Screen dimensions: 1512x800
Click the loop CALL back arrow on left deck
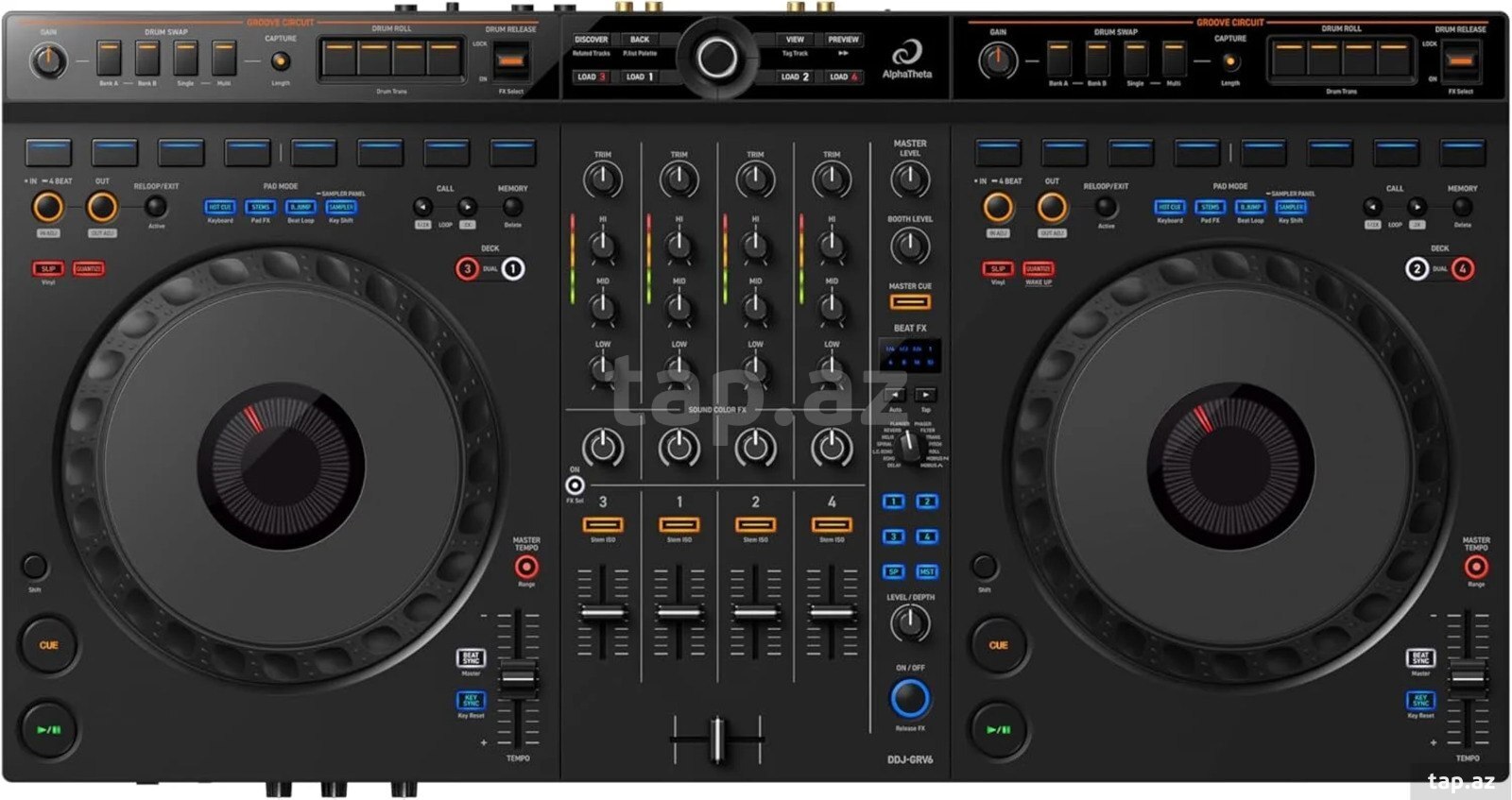coord(422,207)
